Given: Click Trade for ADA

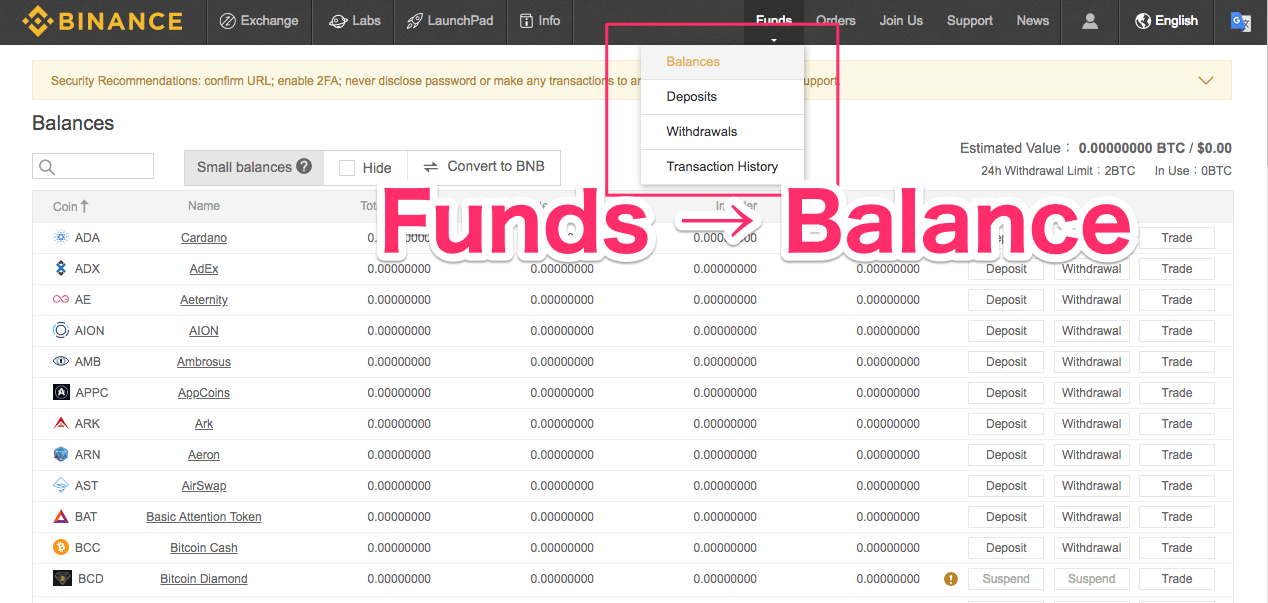Looking at the screenshot, I should pos(1177,238).
